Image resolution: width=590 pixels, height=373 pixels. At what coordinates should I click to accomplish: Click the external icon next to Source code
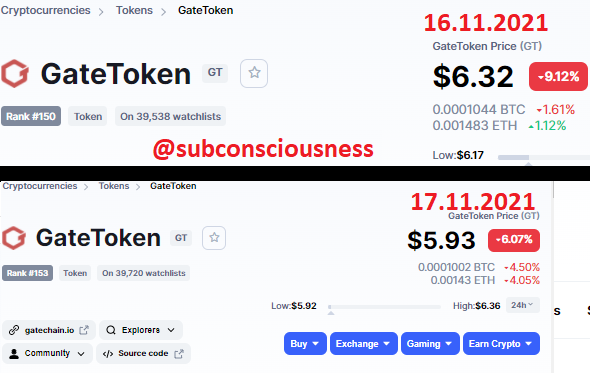tap(179, 353)
